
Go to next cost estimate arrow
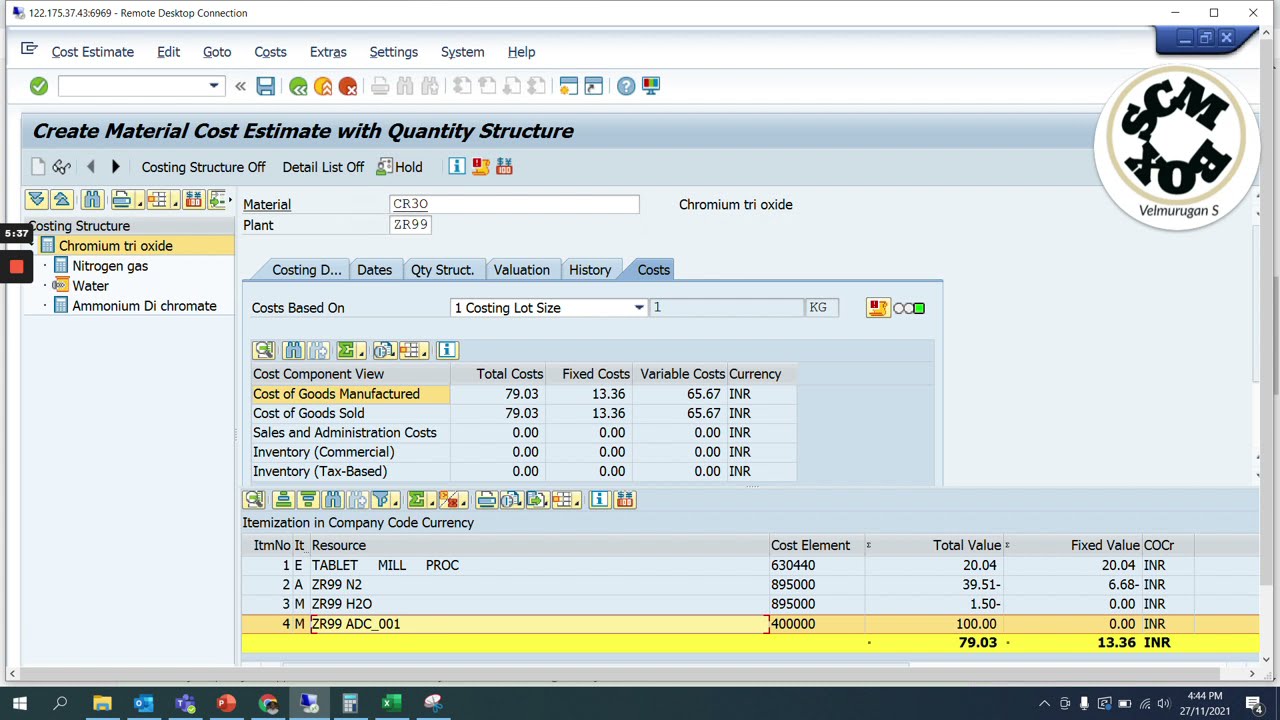[x=115, y=167]
